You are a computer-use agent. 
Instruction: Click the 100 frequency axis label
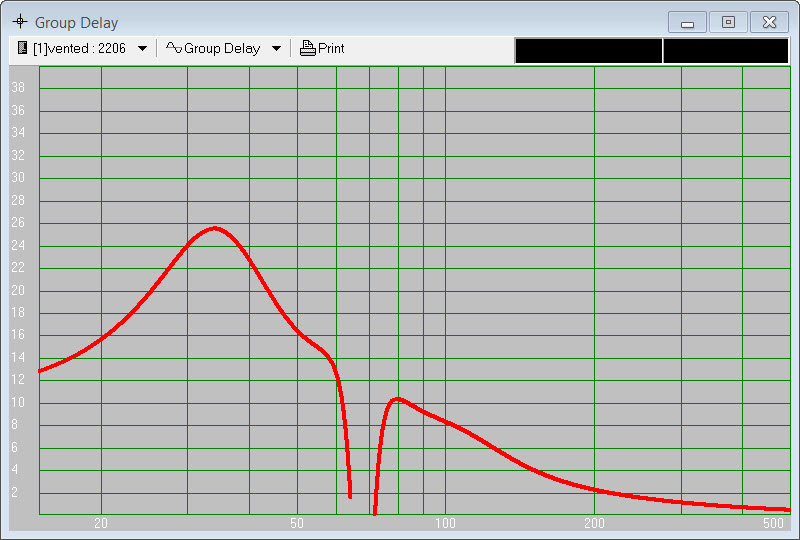pos(445,523)
